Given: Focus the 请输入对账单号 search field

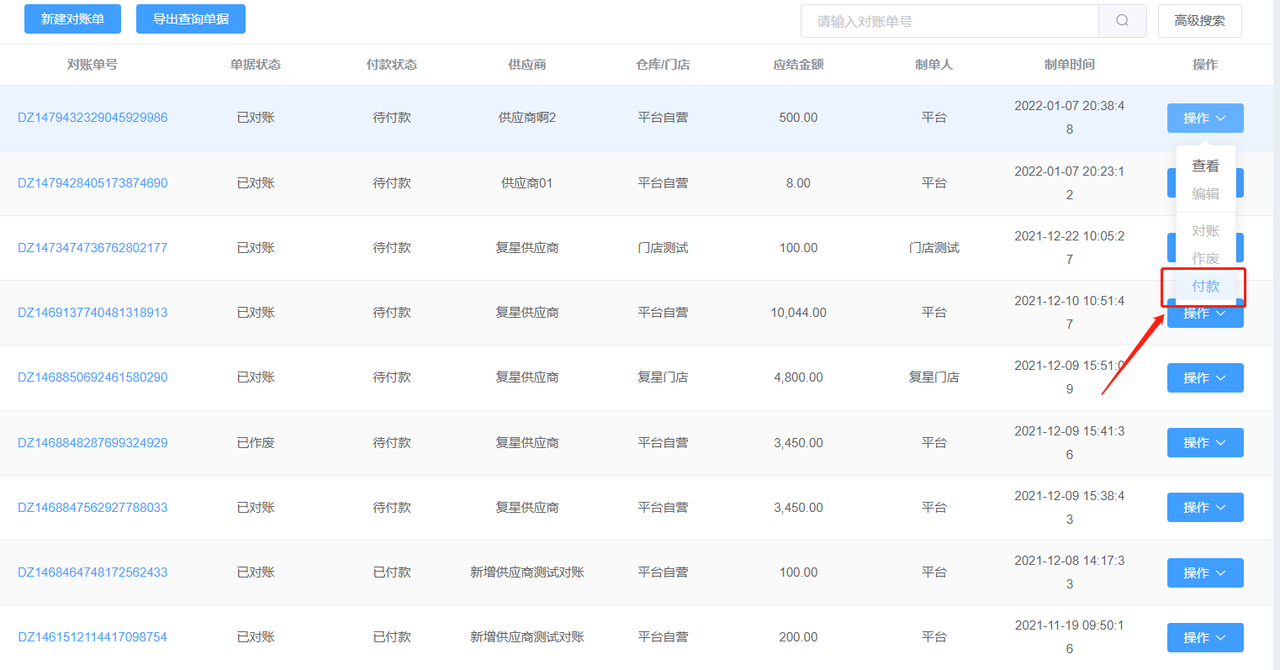Looking at the screenshot, I should click(950, 20).
